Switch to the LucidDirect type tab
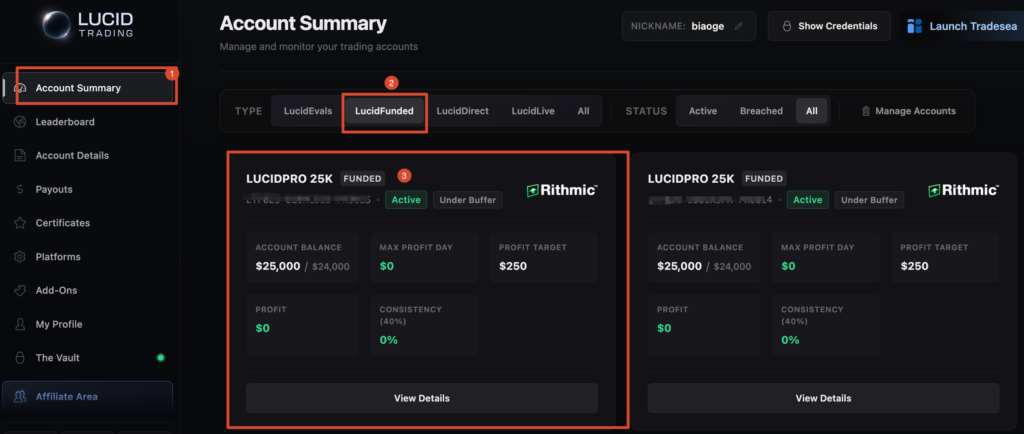The height and width of the screenshot is (434, 1024). [x=462, y=111]
